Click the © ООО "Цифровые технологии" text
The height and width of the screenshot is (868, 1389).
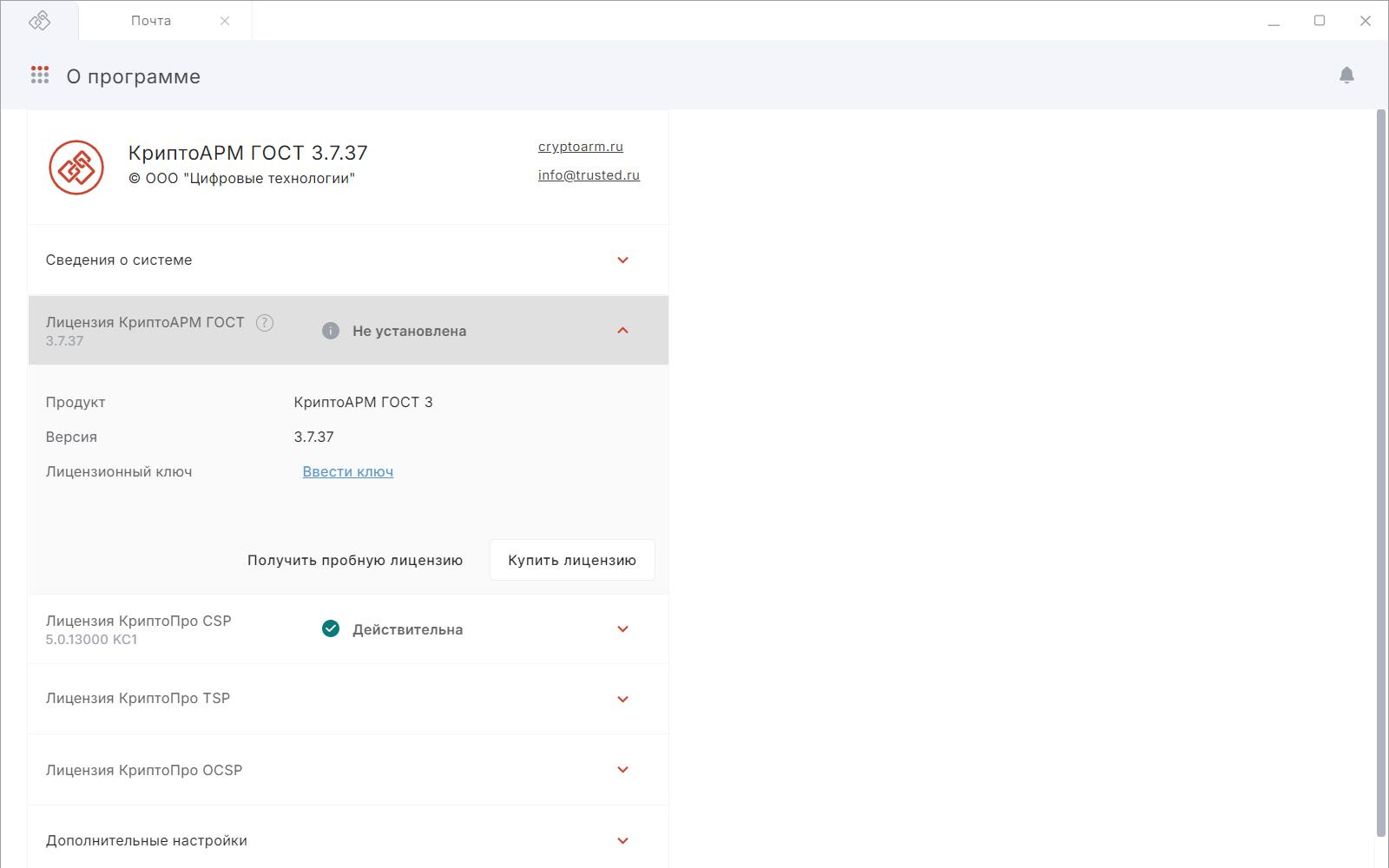[241, 179]
